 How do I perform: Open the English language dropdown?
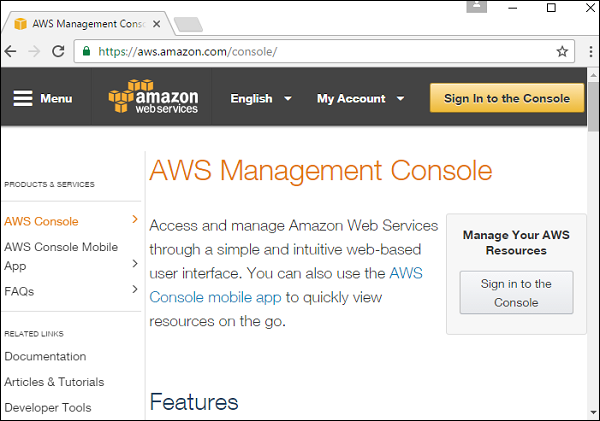(260, 98)
